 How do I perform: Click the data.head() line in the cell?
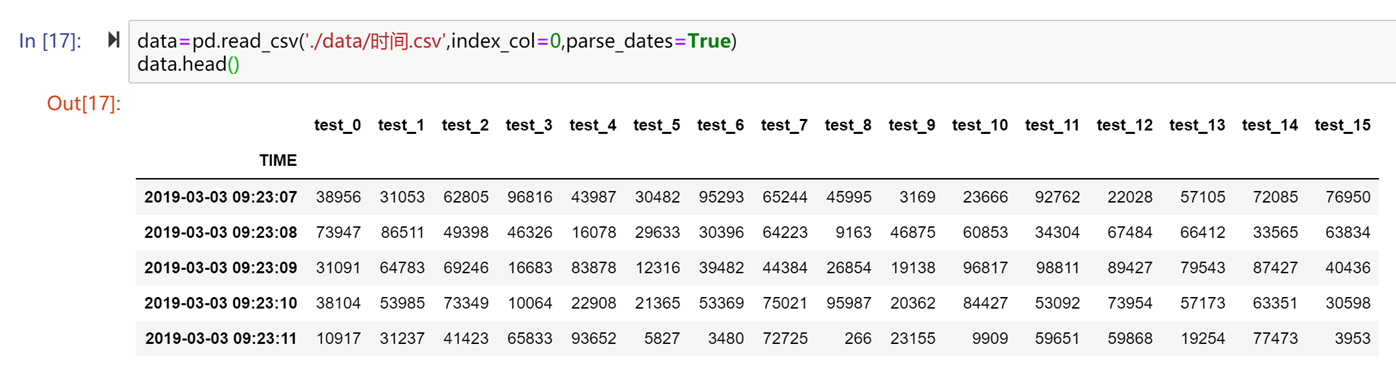[189, 65]
